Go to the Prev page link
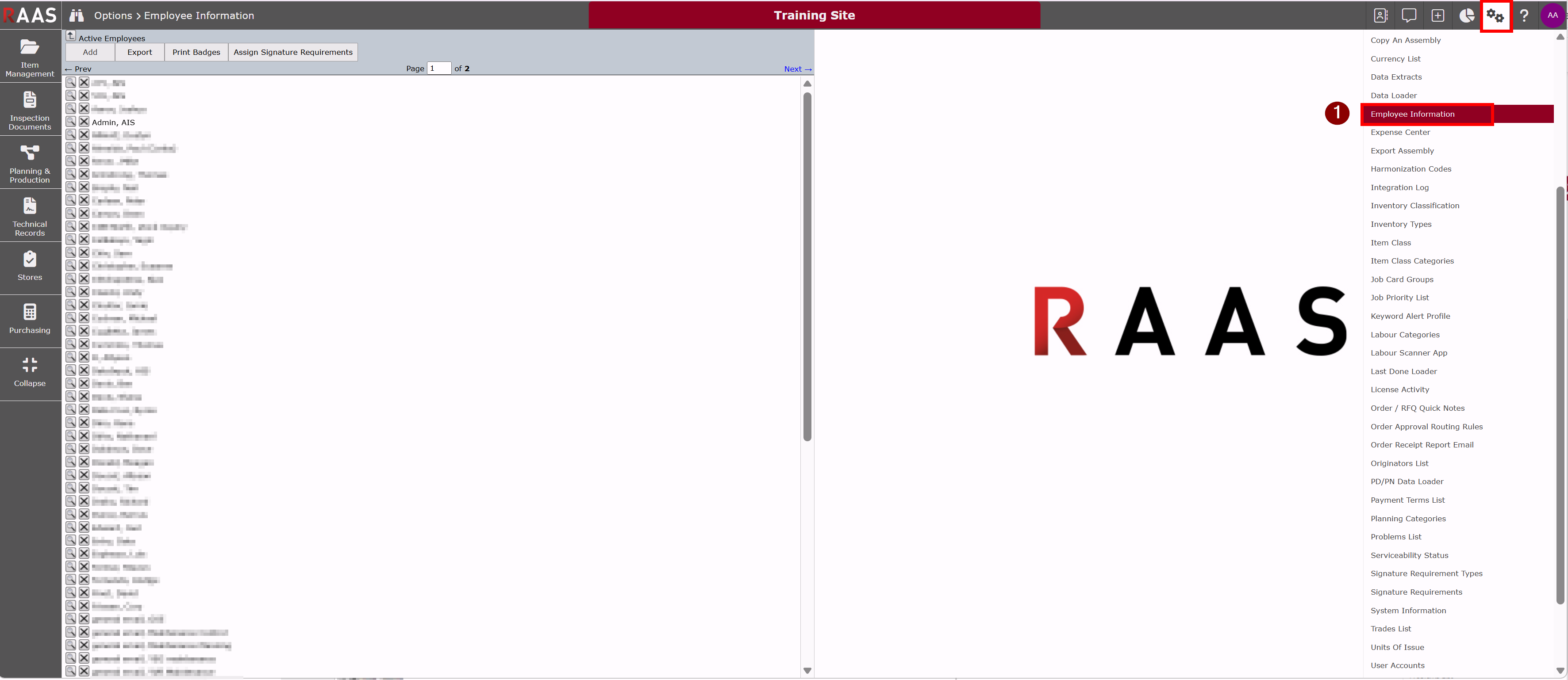1568x680 pixels. click(78, 69)
